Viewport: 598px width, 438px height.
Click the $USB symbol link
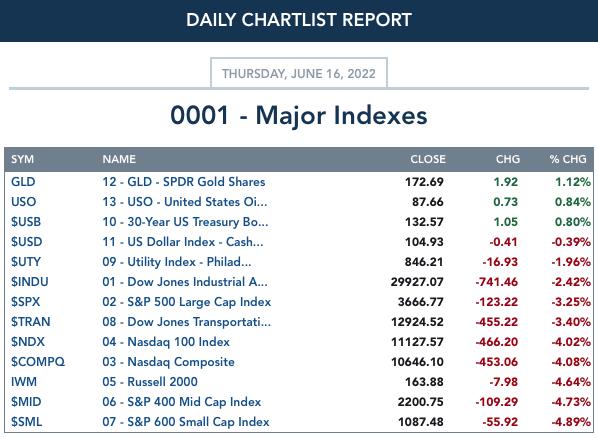pyautogui.click(x=26, y=222)
